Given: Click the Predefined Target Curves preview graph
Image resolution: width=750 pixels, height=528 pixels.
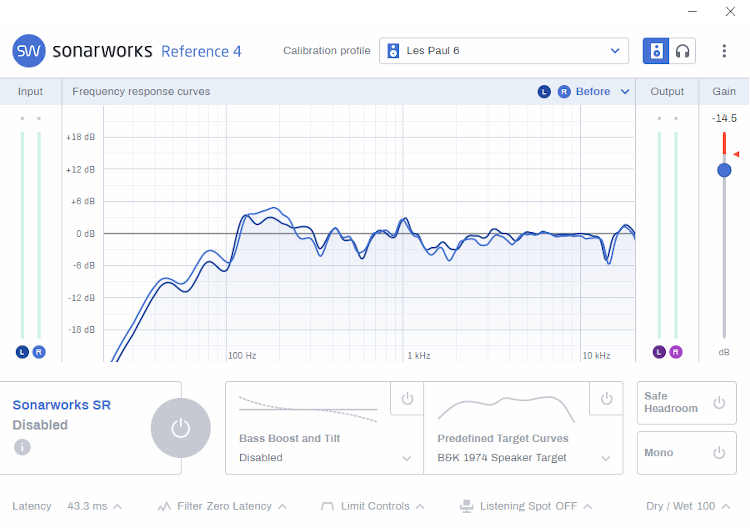Looking at the screenshot, I should 506,409.
